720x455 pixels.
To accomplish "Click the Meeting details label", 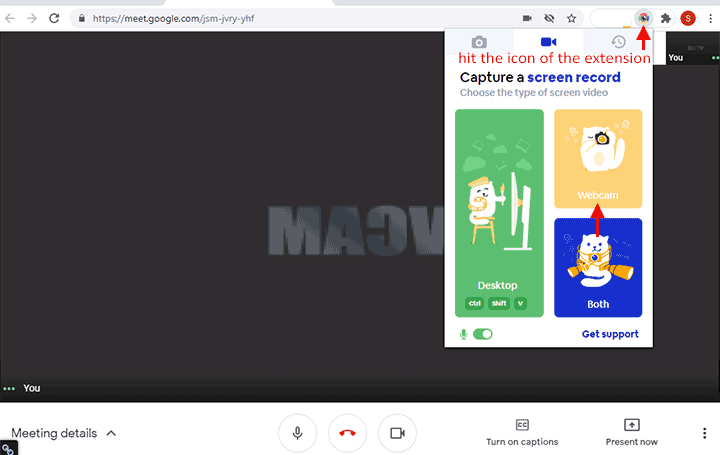I will tap(54, 433).
